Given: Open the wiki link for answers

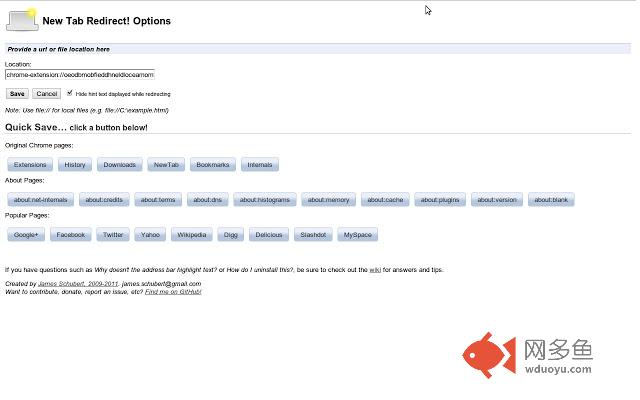Looking at the screenshot, I should coord(375,270).
